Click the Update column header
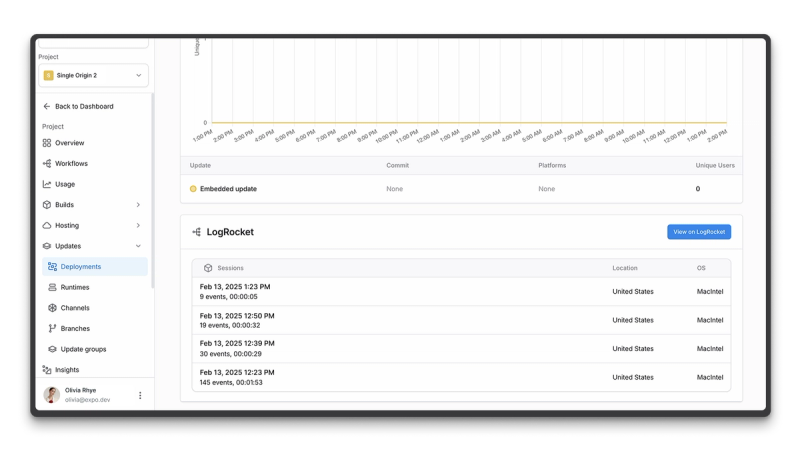The height and width of the screenshot is (451, 800). tap(200, 165)
